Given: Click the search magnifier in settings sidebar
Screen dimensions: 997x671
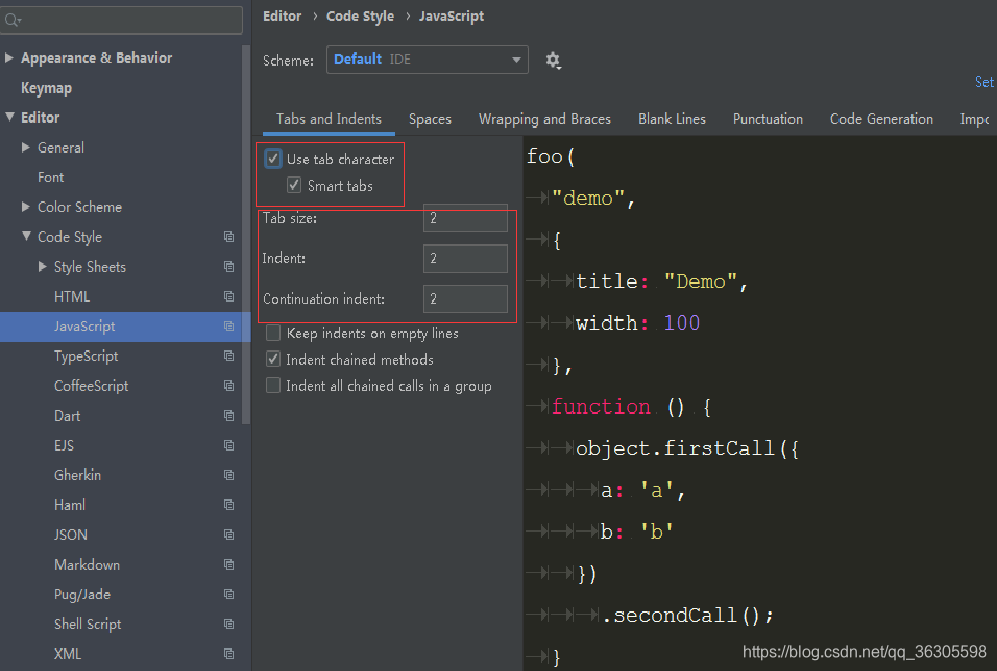Looking at the screenshot, I should pyautogui.click(x=10, y=19).
